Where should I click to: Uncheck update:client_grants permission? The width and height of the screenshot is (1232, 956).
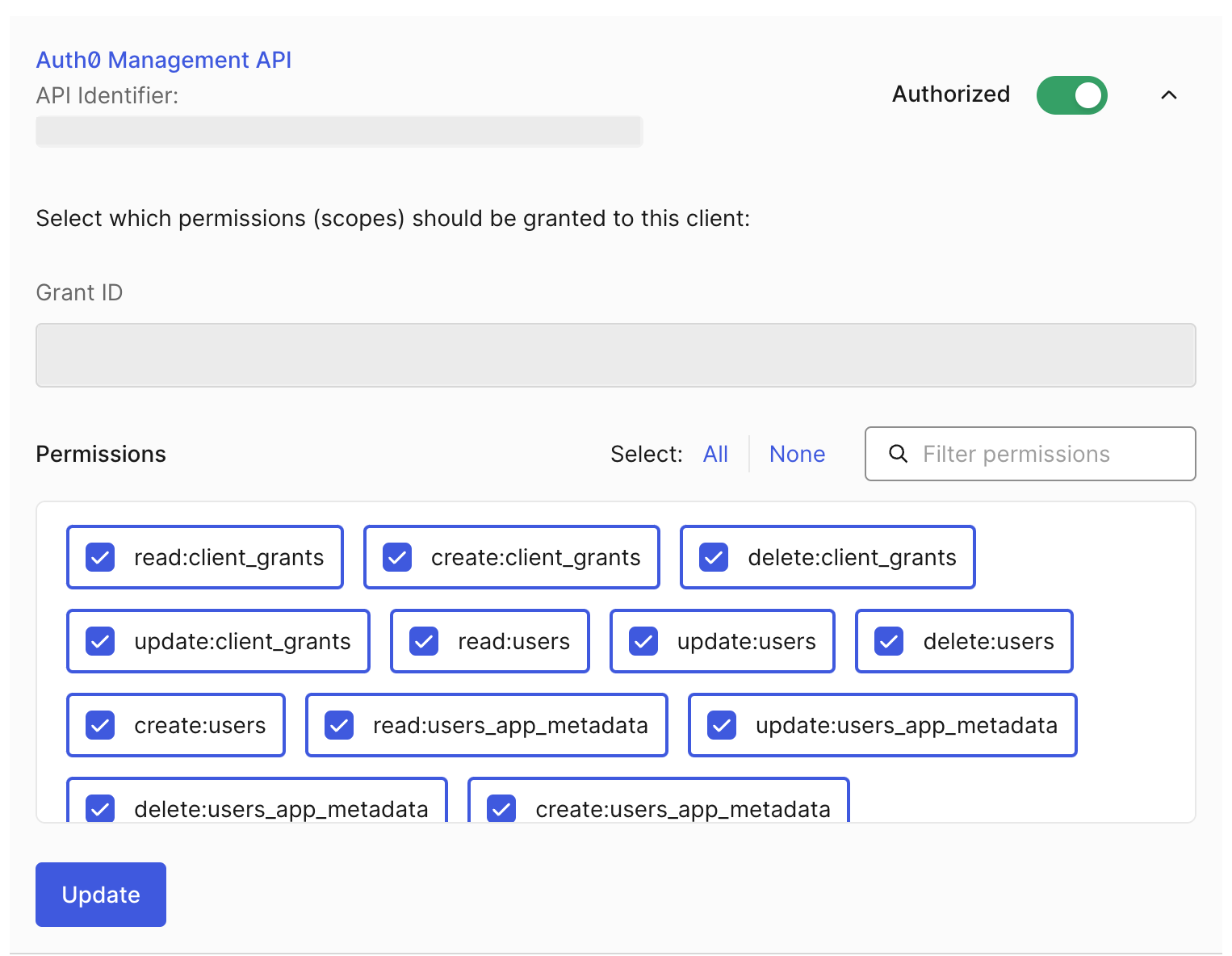(100, 641)
